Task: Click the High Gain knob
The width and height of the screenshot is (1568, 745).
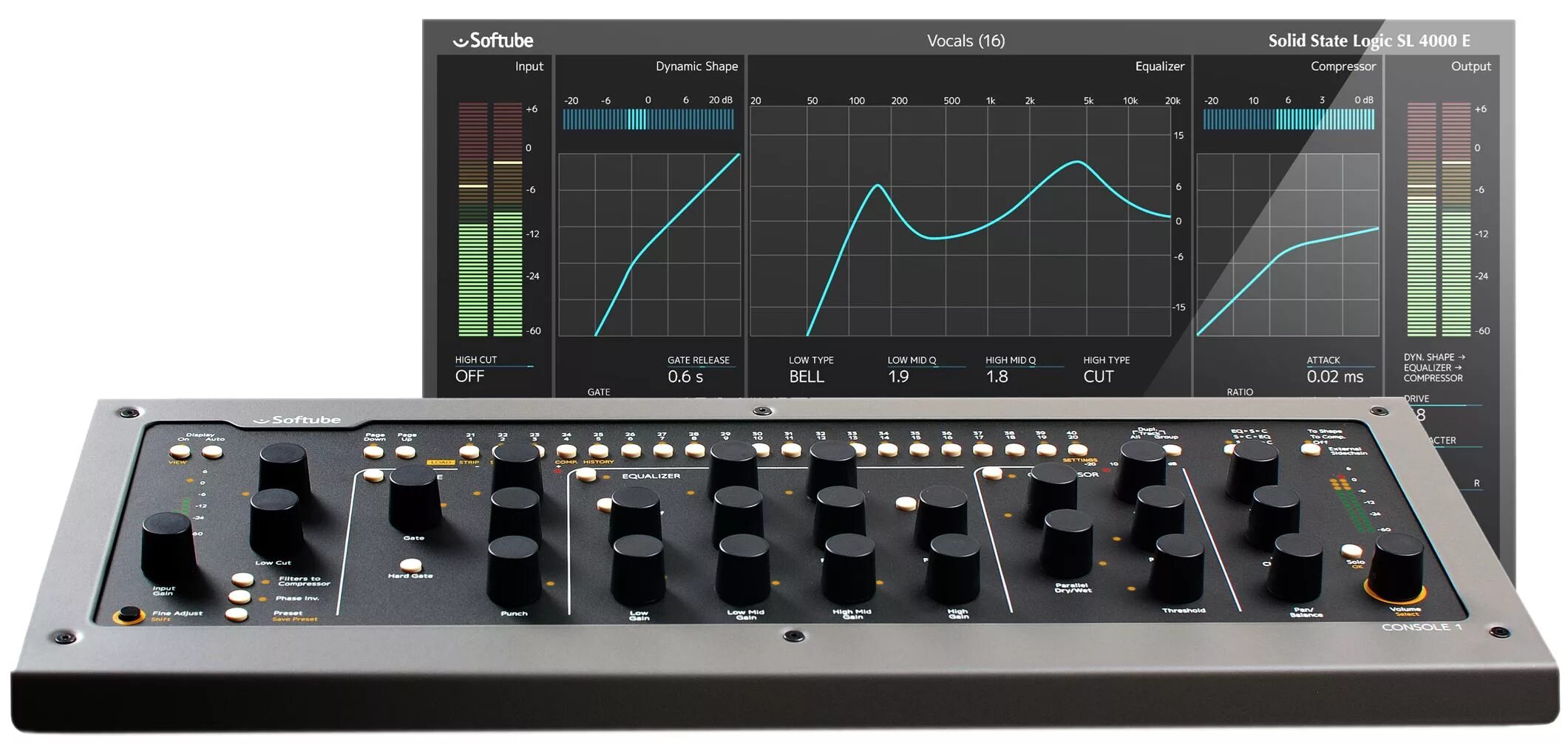Action: (x=954, y=568)
